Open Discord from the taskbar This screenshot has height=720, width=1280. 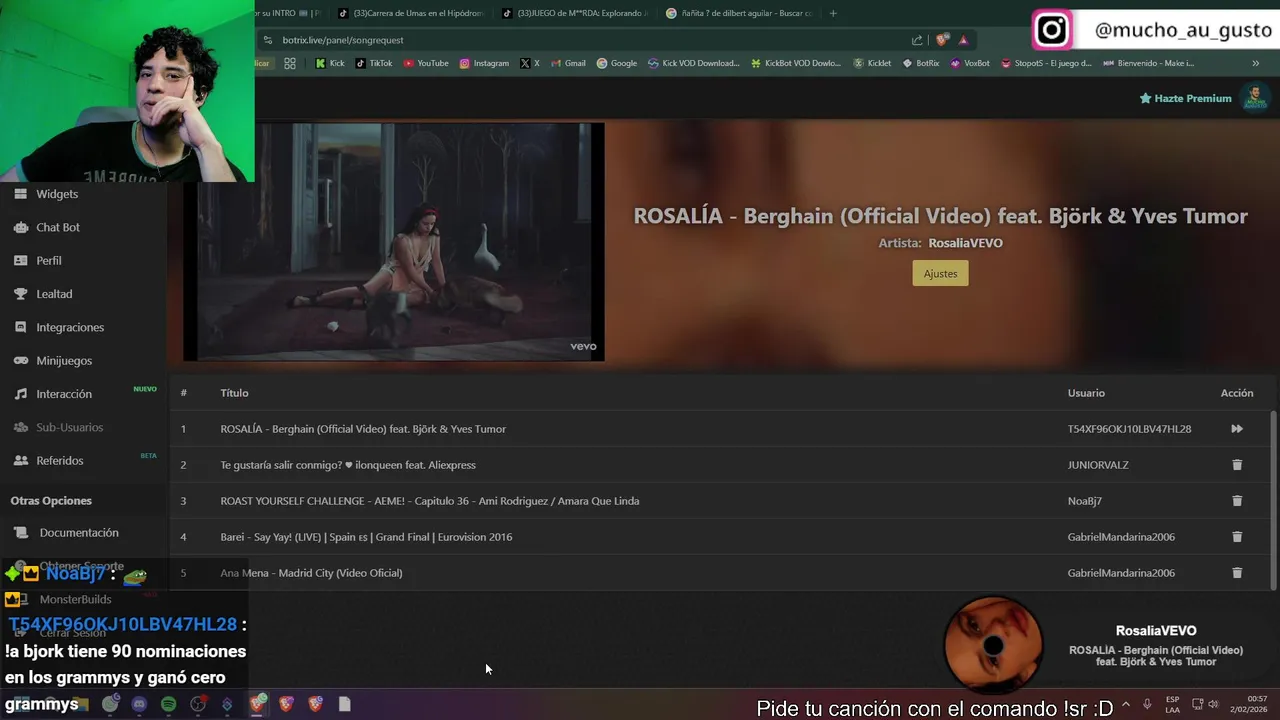click(x=139, y=704)
